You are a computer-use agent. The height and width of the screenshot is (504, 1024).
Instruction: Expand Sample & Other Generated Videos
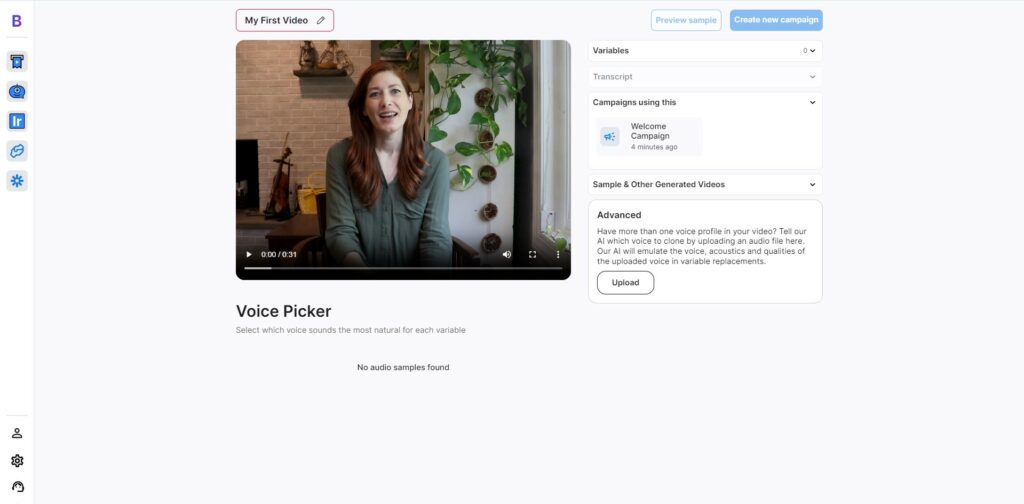pos(705,184)
